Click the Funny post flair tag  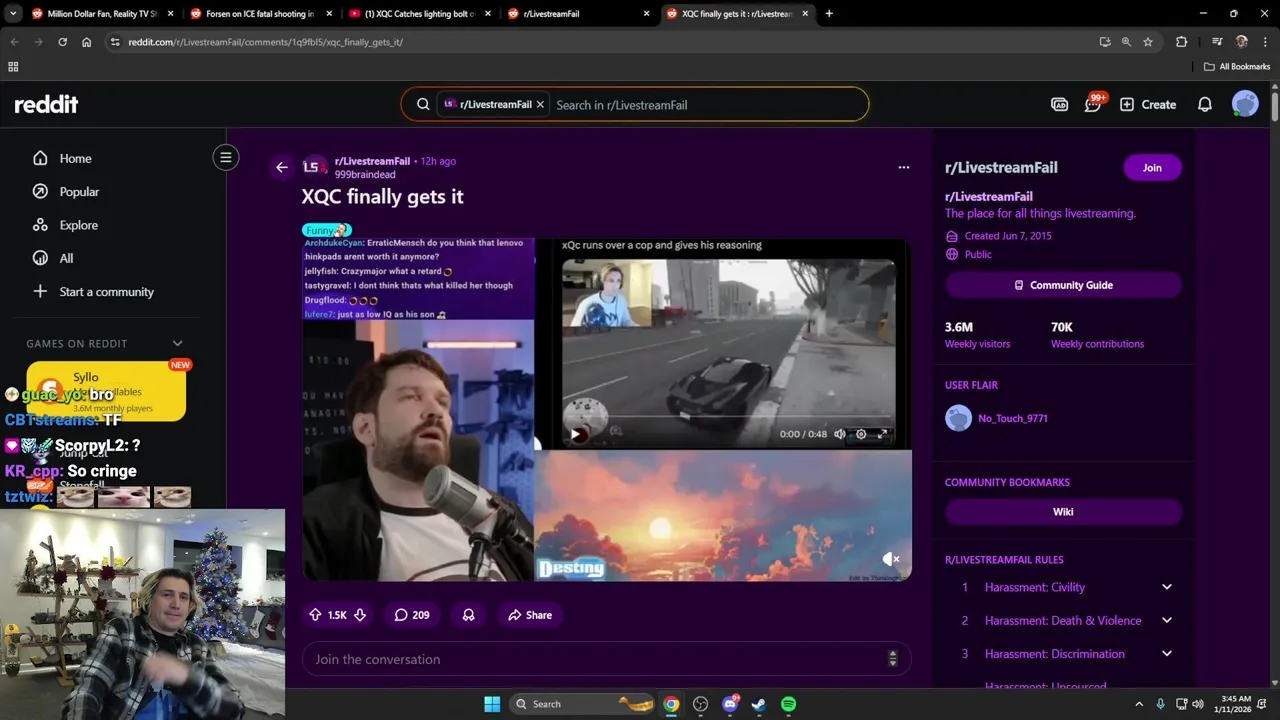coord(326,230)
